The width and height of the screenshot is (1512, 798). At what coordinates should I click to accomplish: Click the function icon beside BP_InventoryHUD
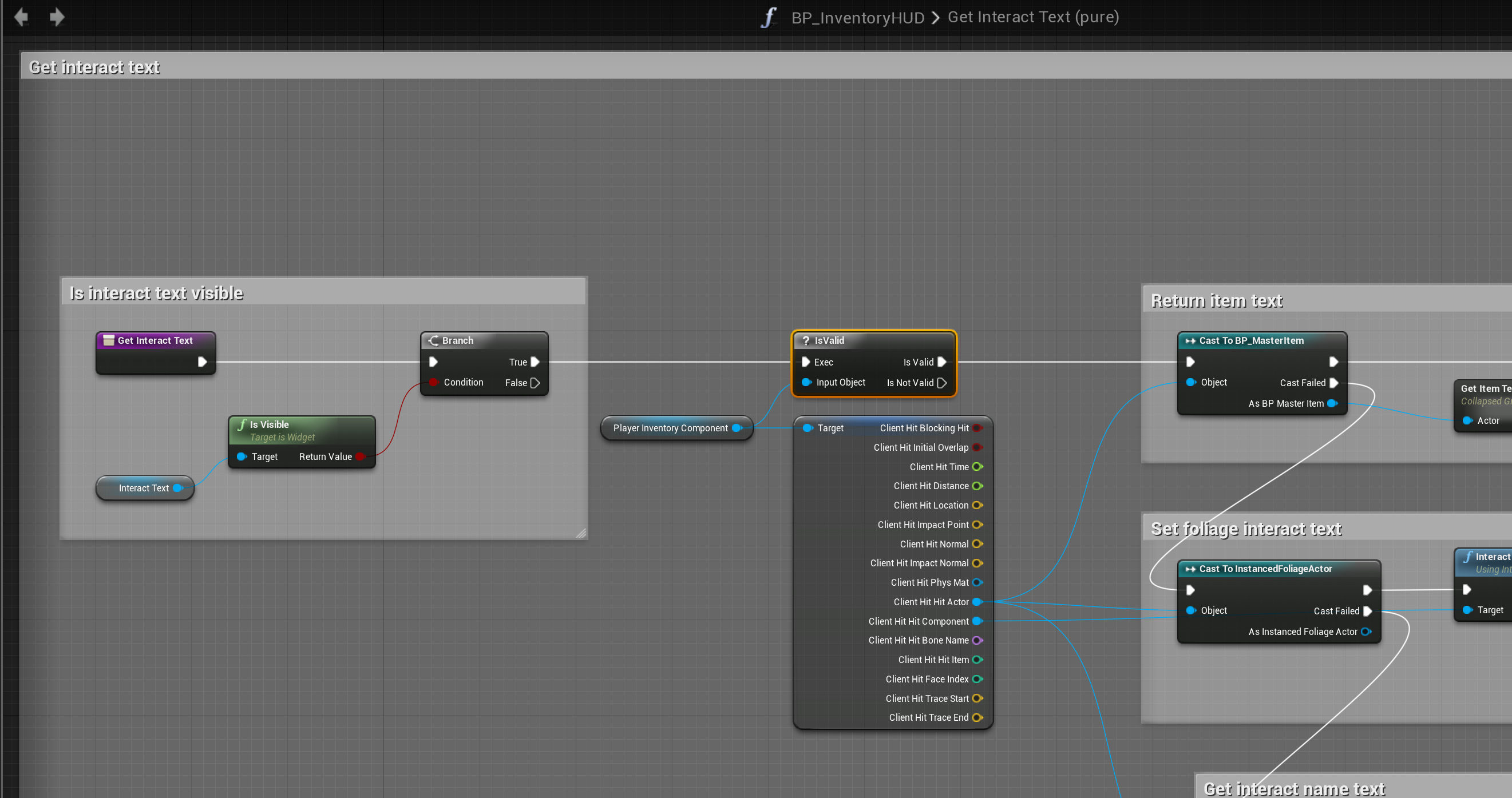[x=769, y=17]
